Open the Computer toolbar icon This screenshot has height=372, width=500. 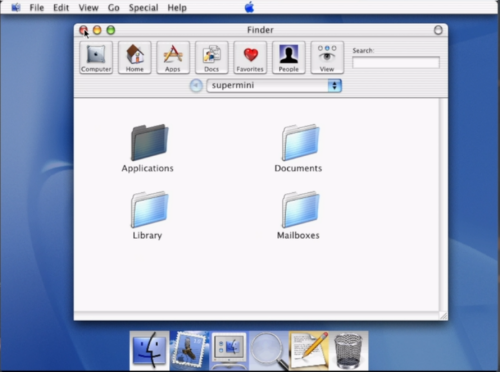[96, 57]
